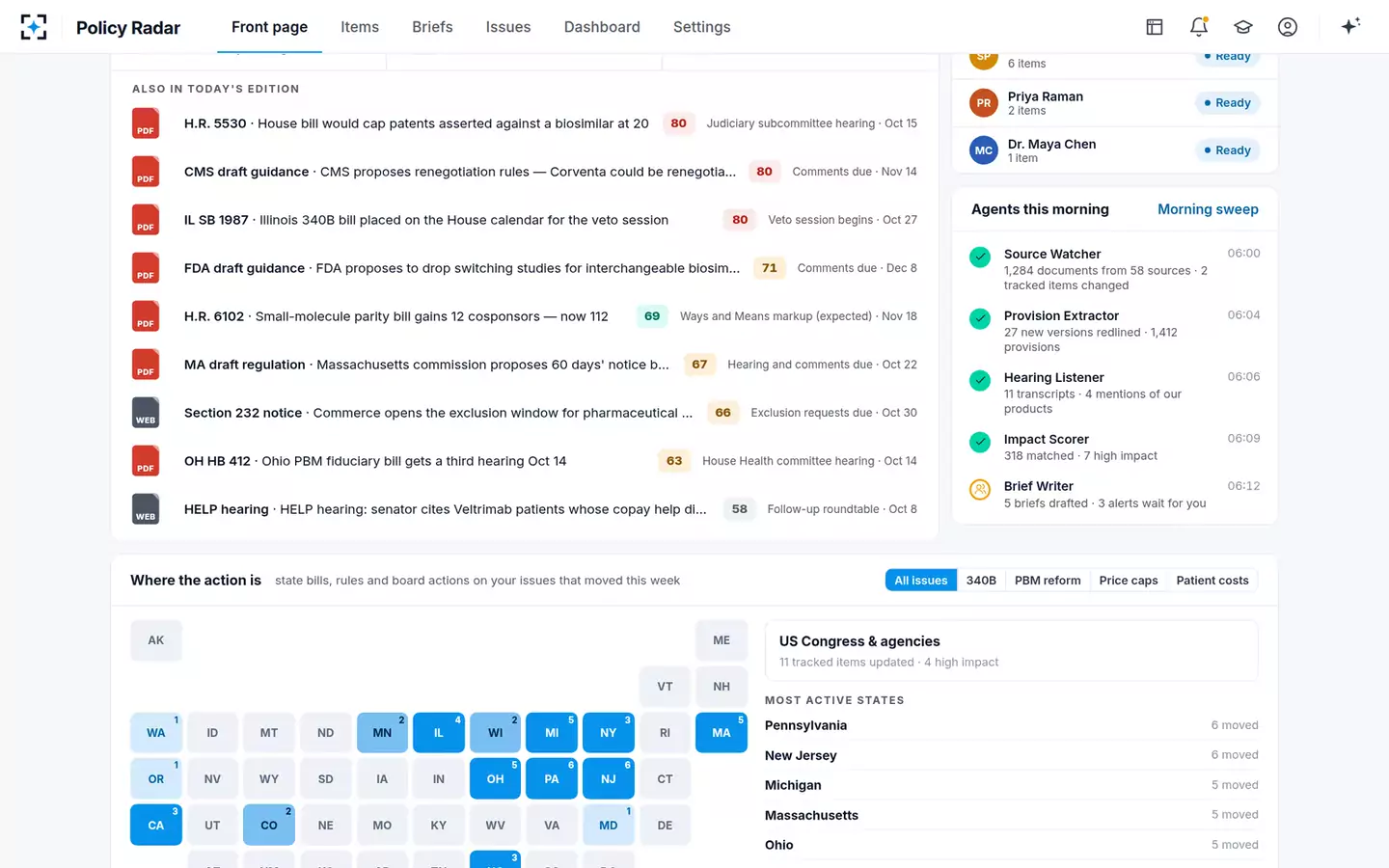Screen dimensions: 1389x868
Task: Open WEB icon for HELP hearing
Action: coord(146,509)
